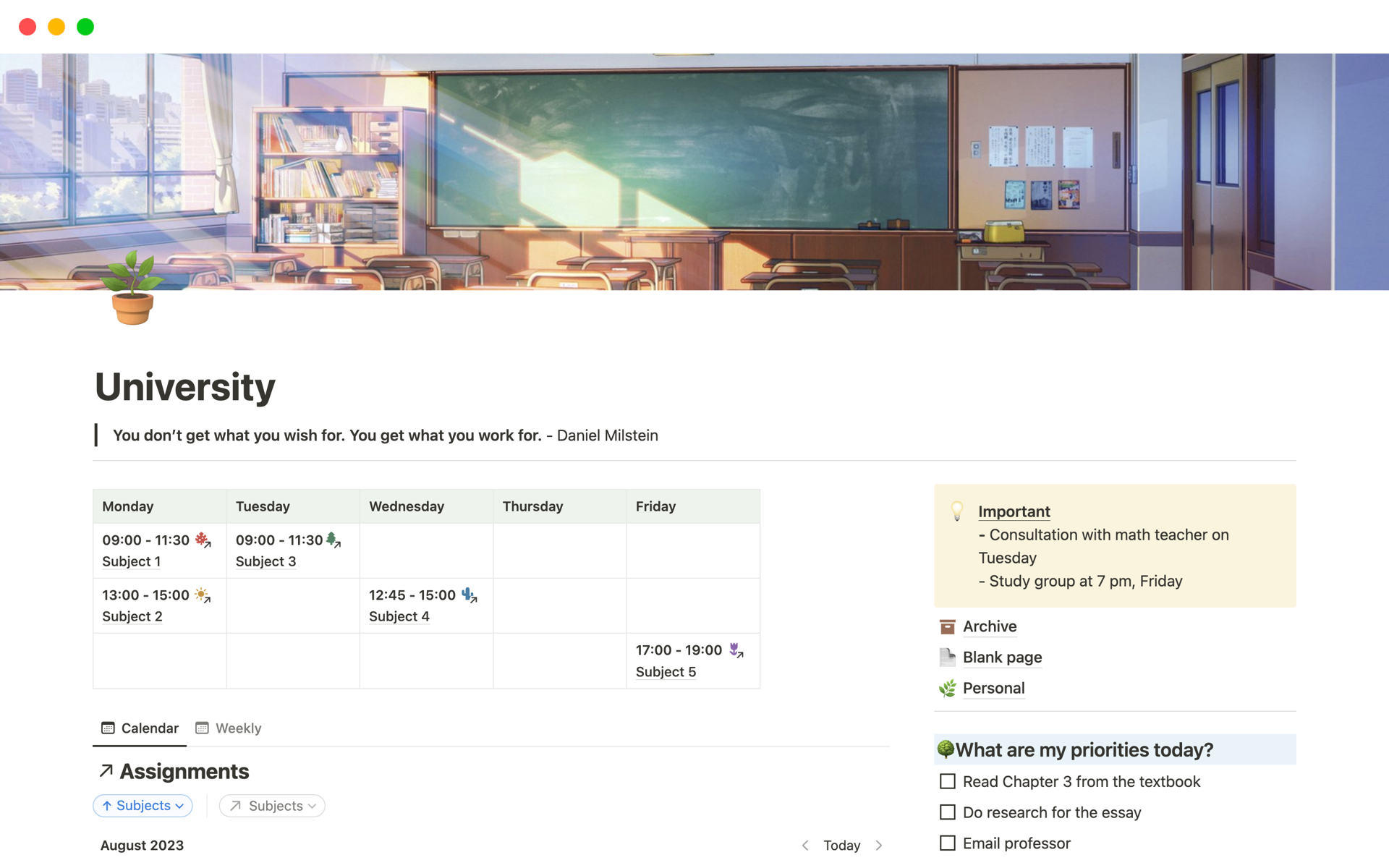Jump to Today in the calendar

pyautogui.click(x=841, y=846)
